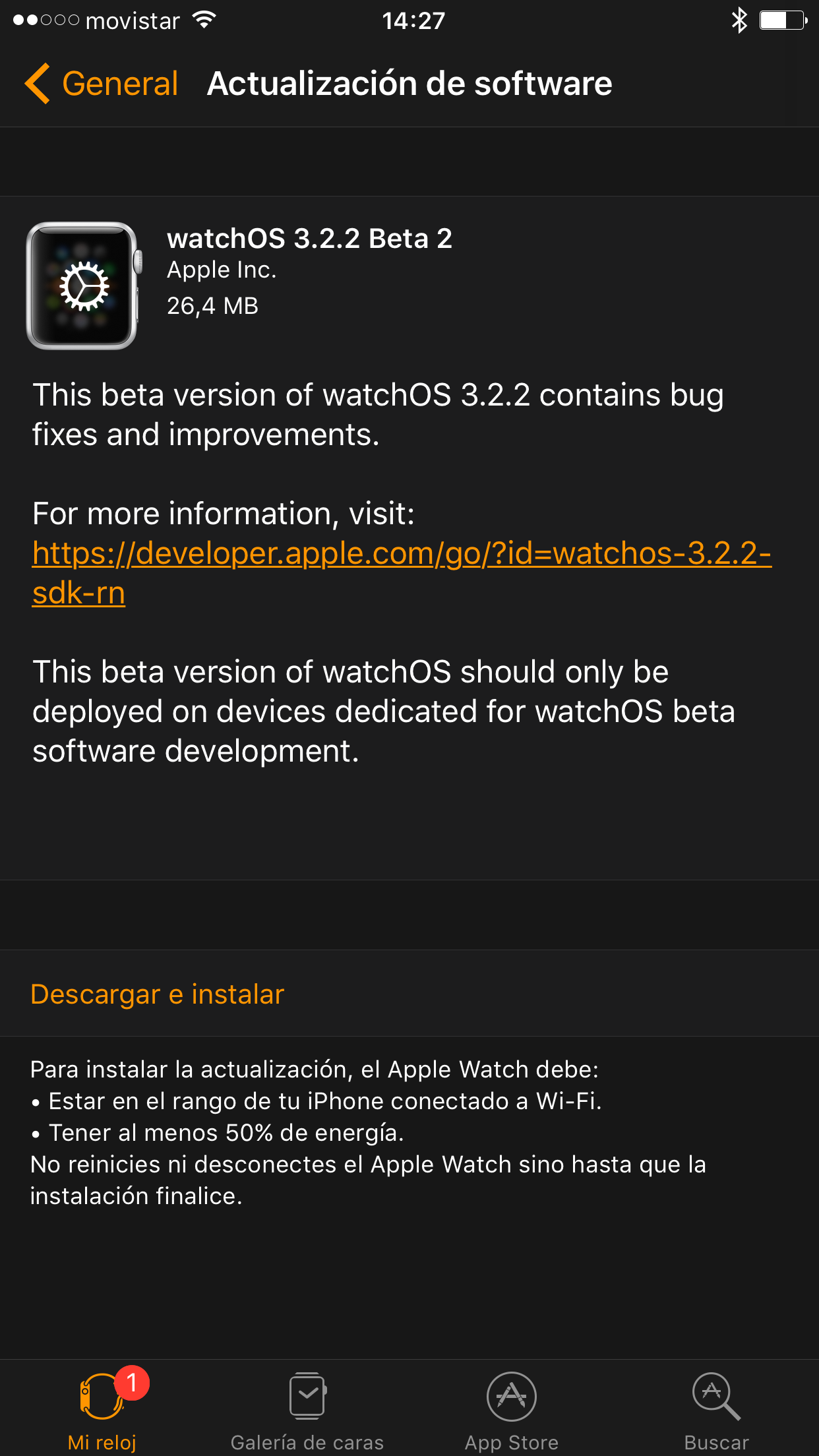819x1456 pixels.
Task: Open the Galería de caras icon
Action: [x=307, y=1395]
